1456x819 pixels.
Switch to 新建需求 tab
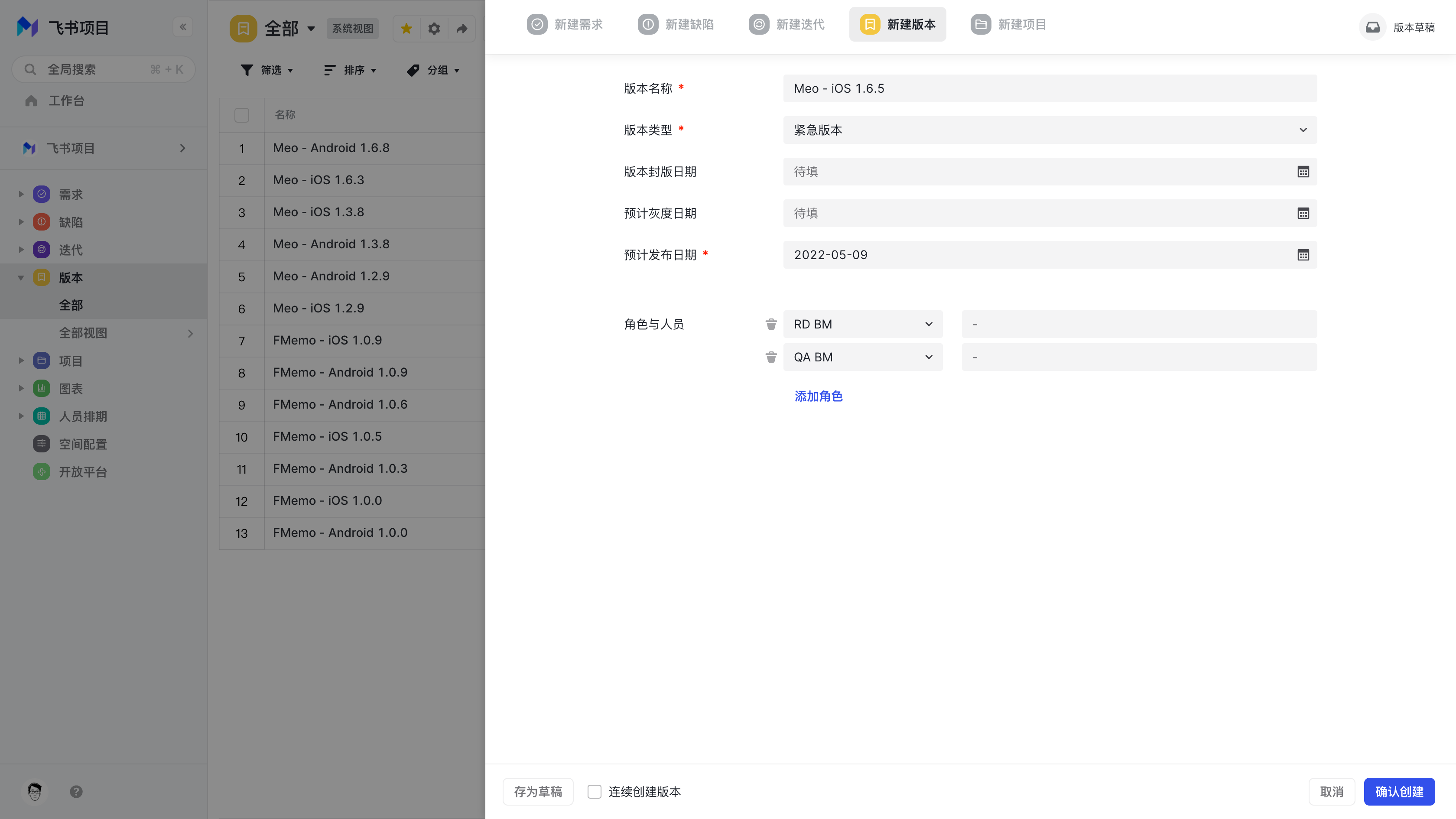click(x=565, y=24)
